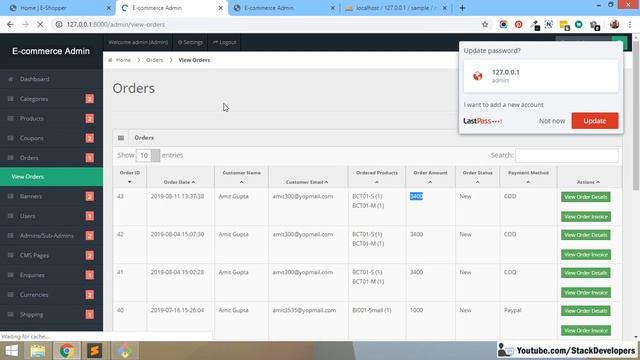Screen dimensions: 640x360
Task: Switch to the Home | E-Shopper tab
Action: (57, 8)
